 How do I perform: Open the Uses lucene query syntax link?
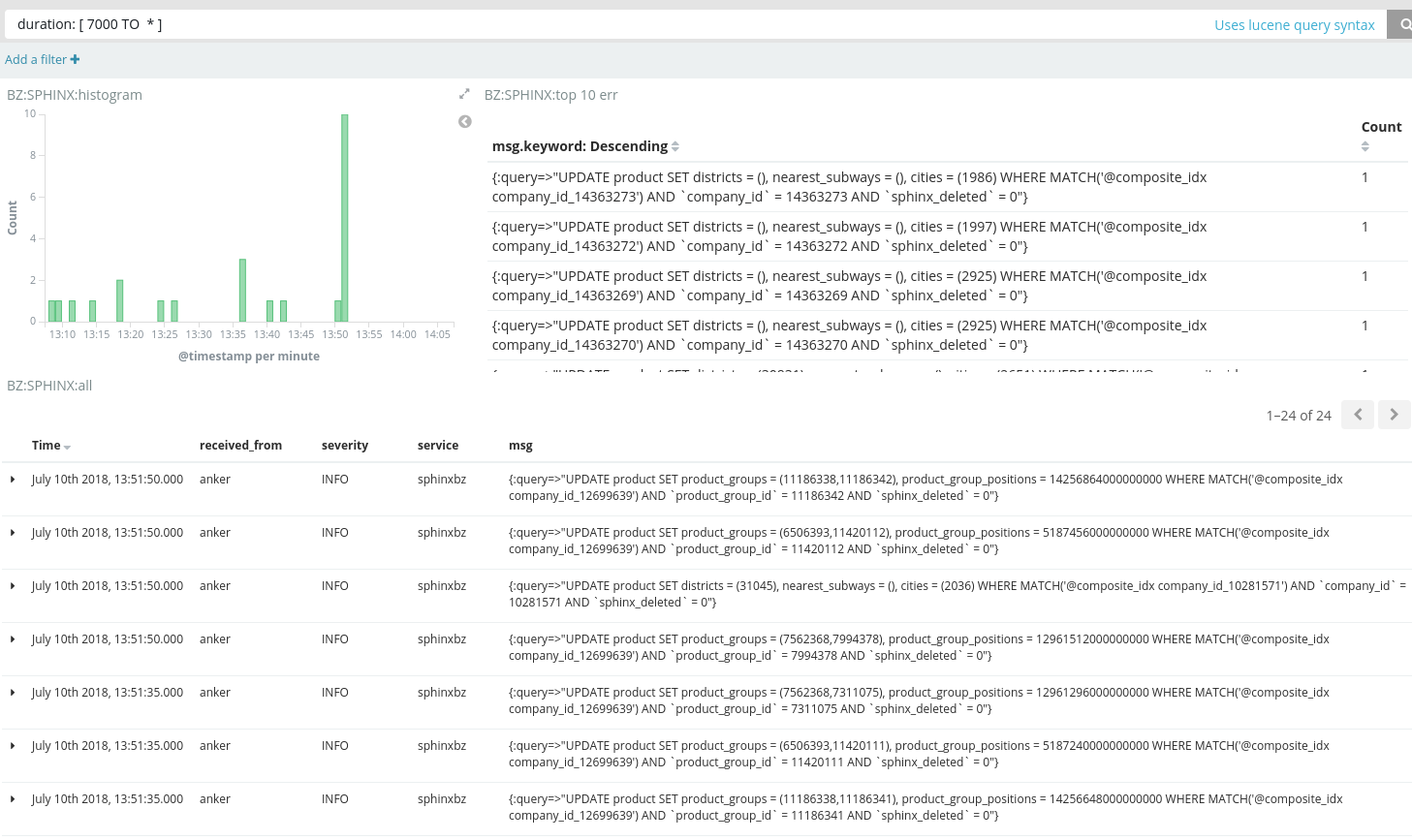click(x=1294, y=24)
